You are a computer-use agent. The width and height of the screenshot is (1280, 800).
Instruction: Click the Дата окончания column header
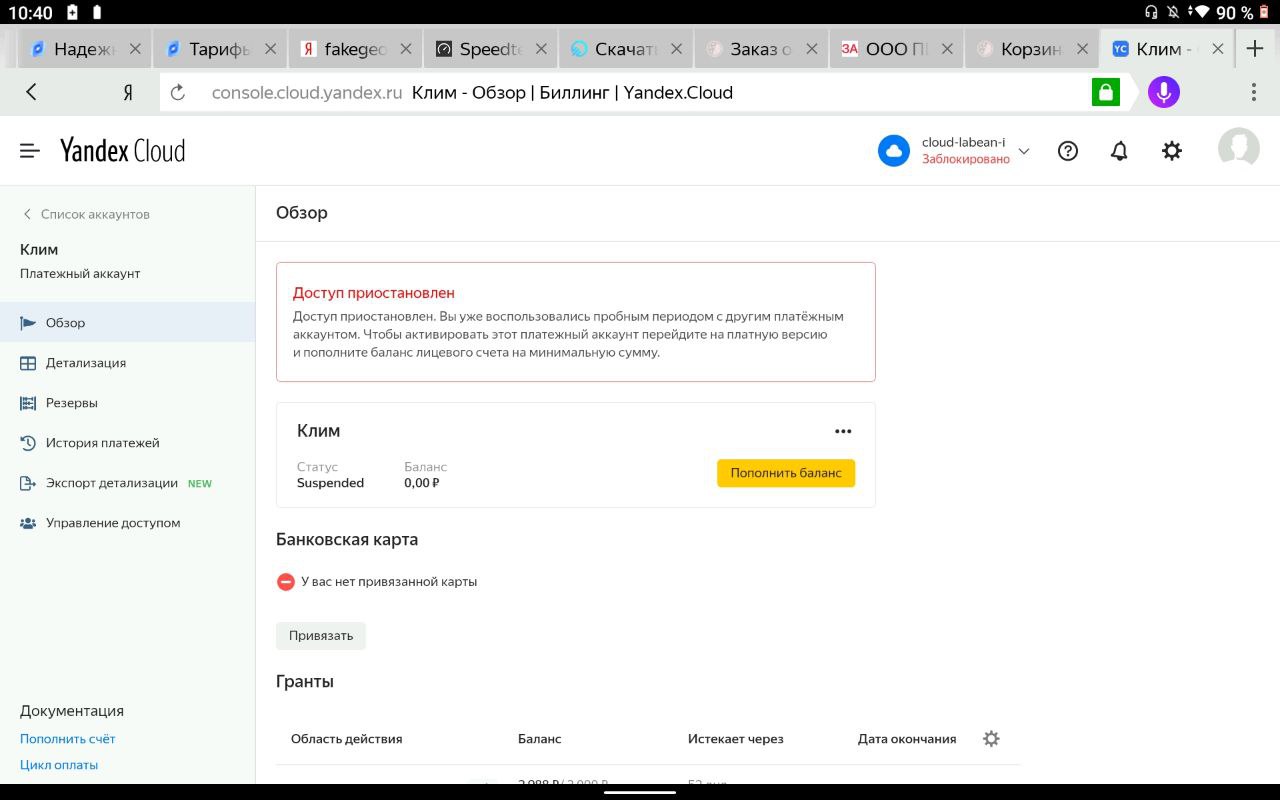[907, 739]
